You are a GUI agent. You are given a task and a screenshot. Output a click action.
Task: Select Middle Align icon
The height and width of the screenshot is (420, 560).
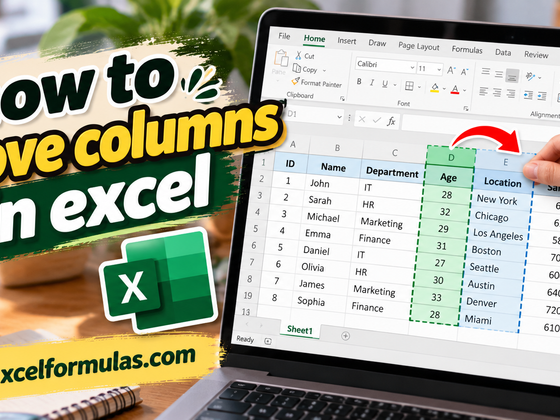coord(499,74)
